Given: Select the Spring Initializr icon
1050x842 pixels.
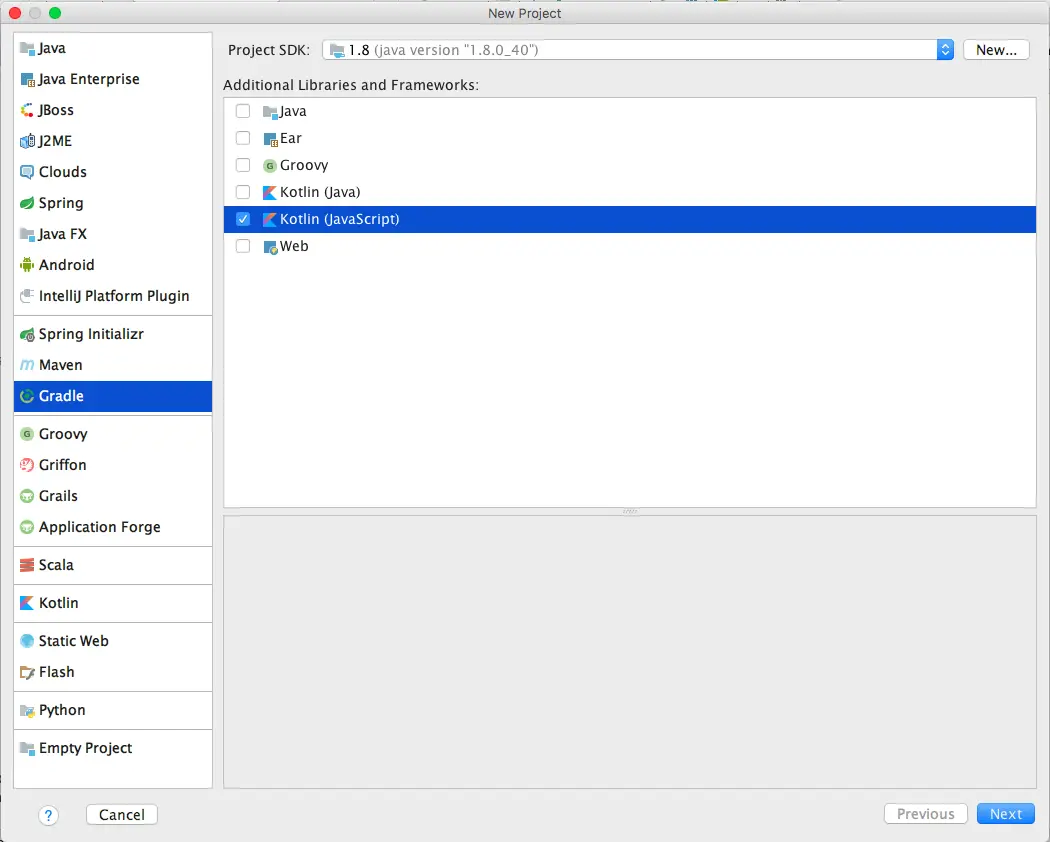Looking at the screenshot, I should [x=27, y=334].
